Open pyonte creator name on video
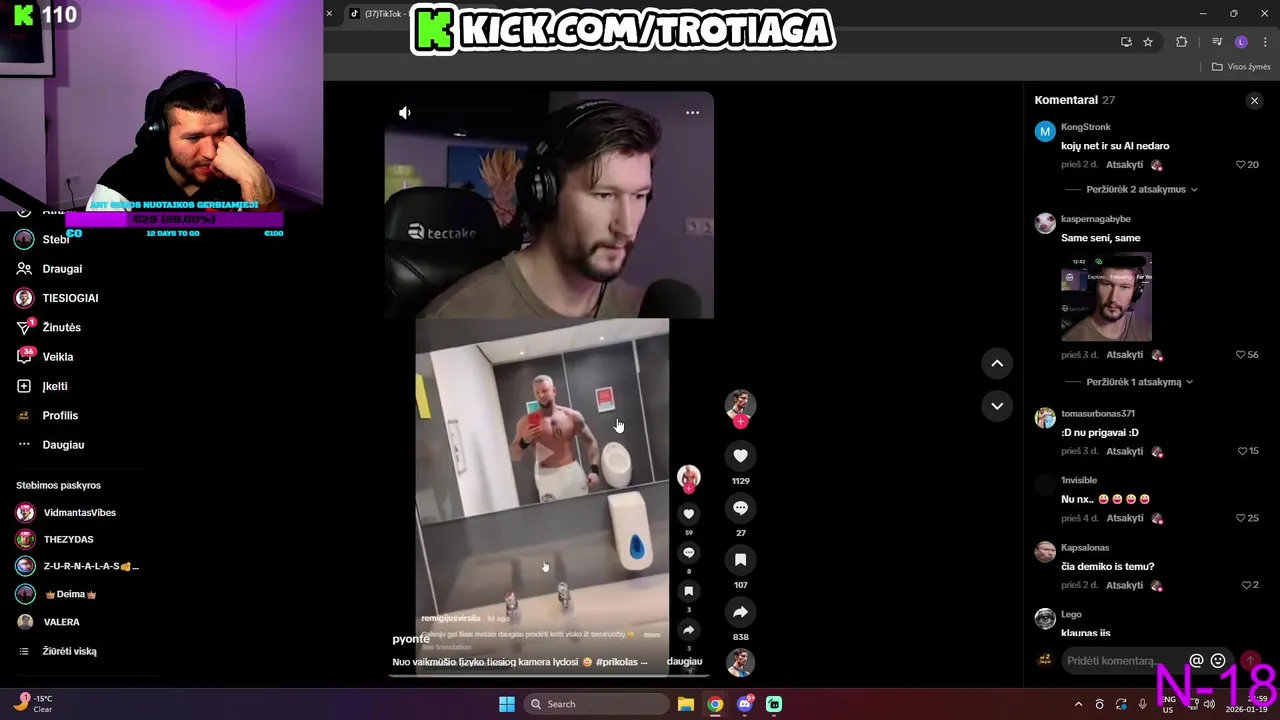 coord(411,639)
